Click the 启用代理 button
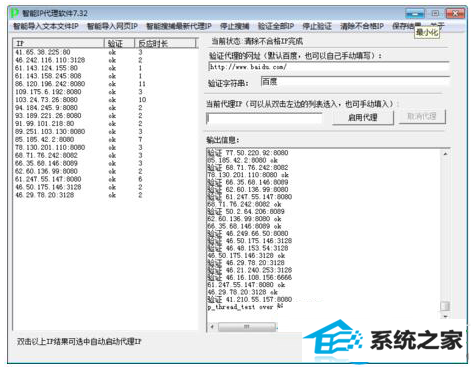471x367 pixels. pyautogui.click(x=363, y=117)
